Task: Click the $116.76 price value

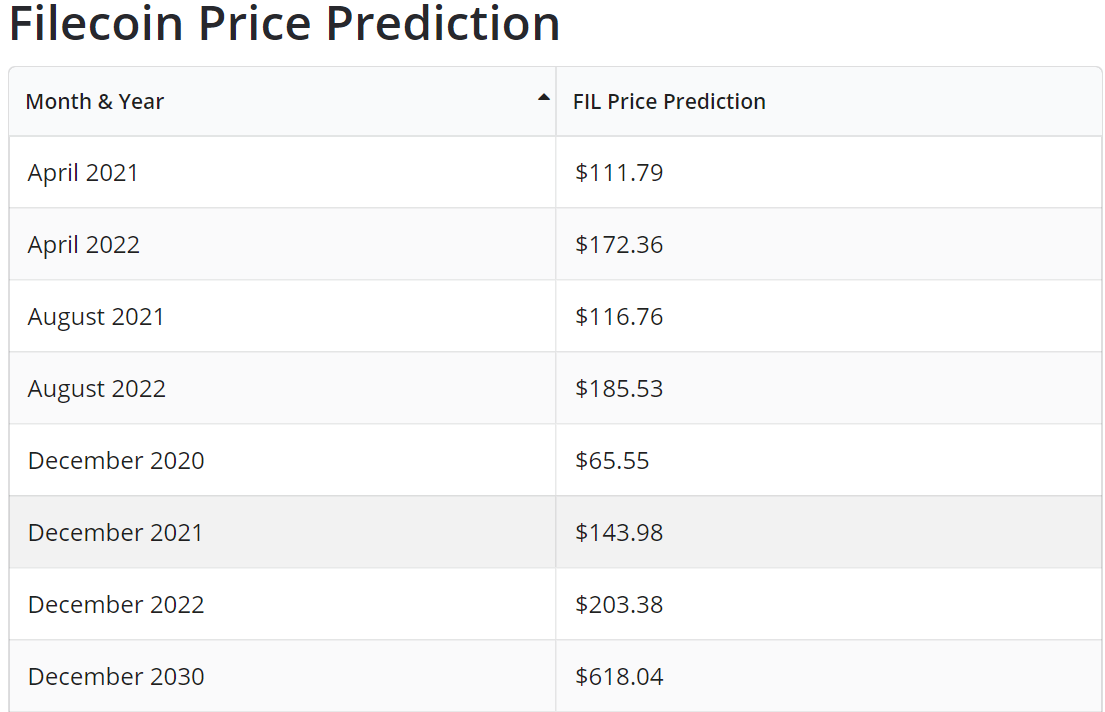Action: [x=619, y=317]
